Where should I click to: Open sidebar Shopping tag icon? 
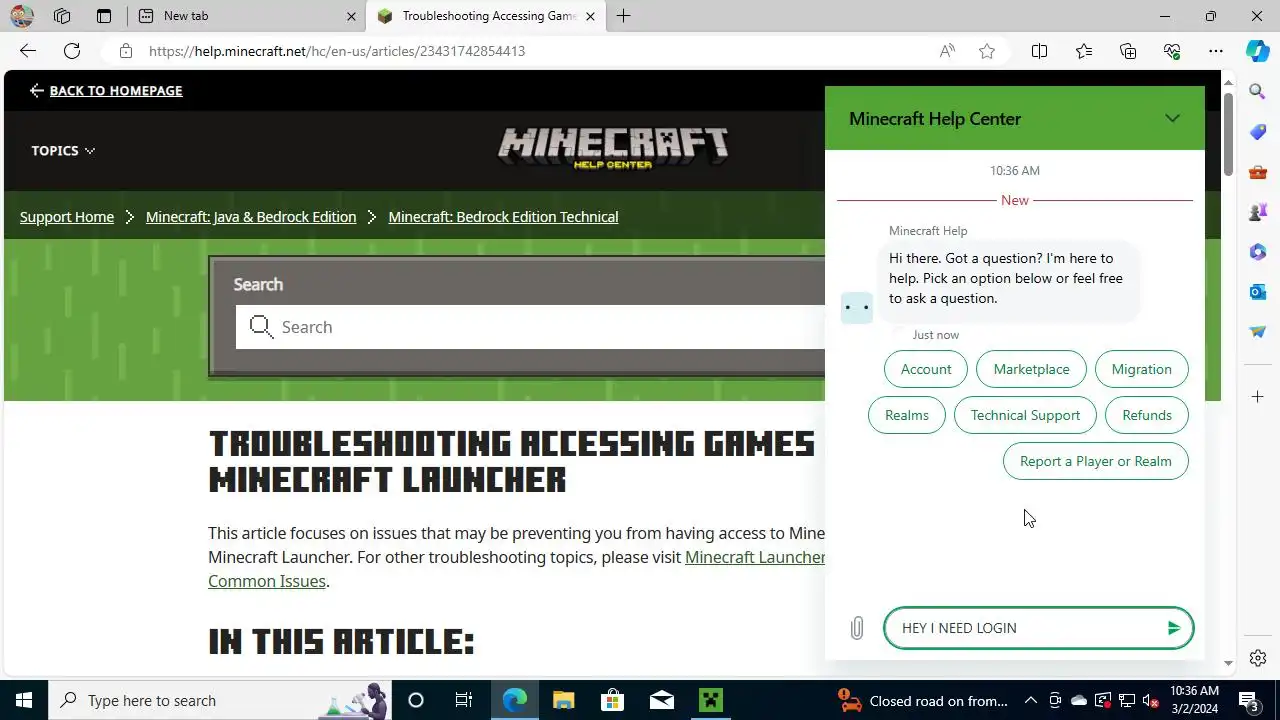(1258, 132)
